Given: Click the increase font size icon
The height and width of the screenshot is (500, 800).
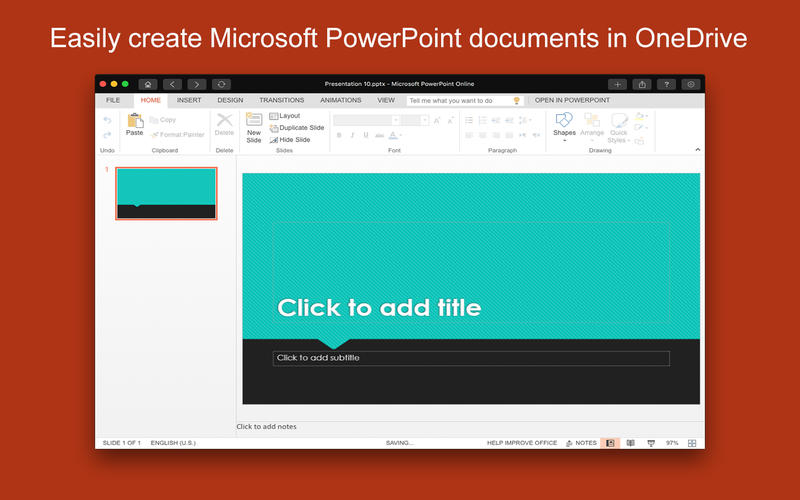Looking at the screenshot, I should click(437, 120).
